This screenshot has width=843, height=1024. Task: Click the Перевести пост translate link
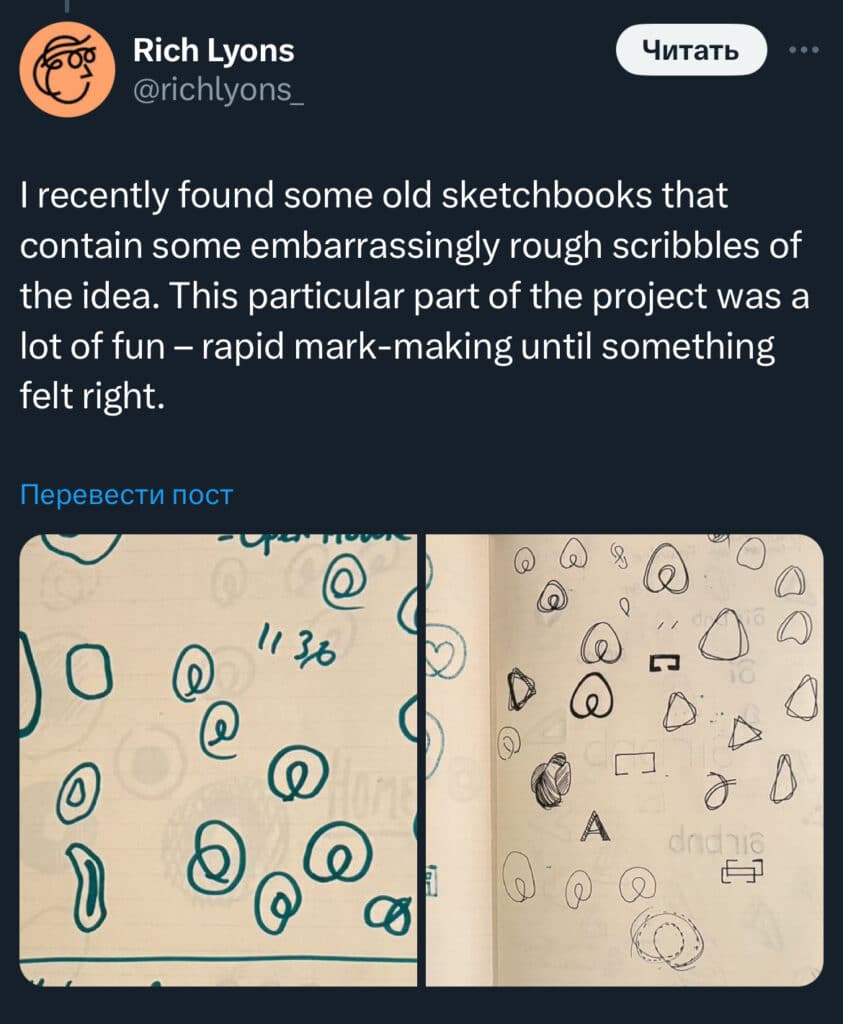(x=127, y=494)
